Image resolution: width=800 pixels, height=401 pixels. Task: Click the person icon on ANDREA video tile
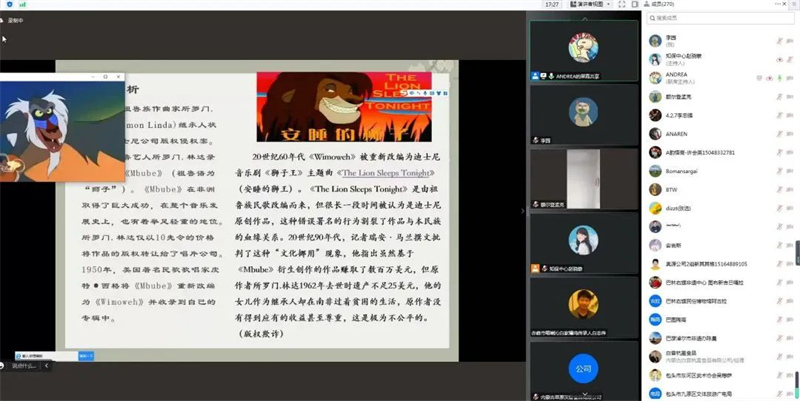point(535,76)
